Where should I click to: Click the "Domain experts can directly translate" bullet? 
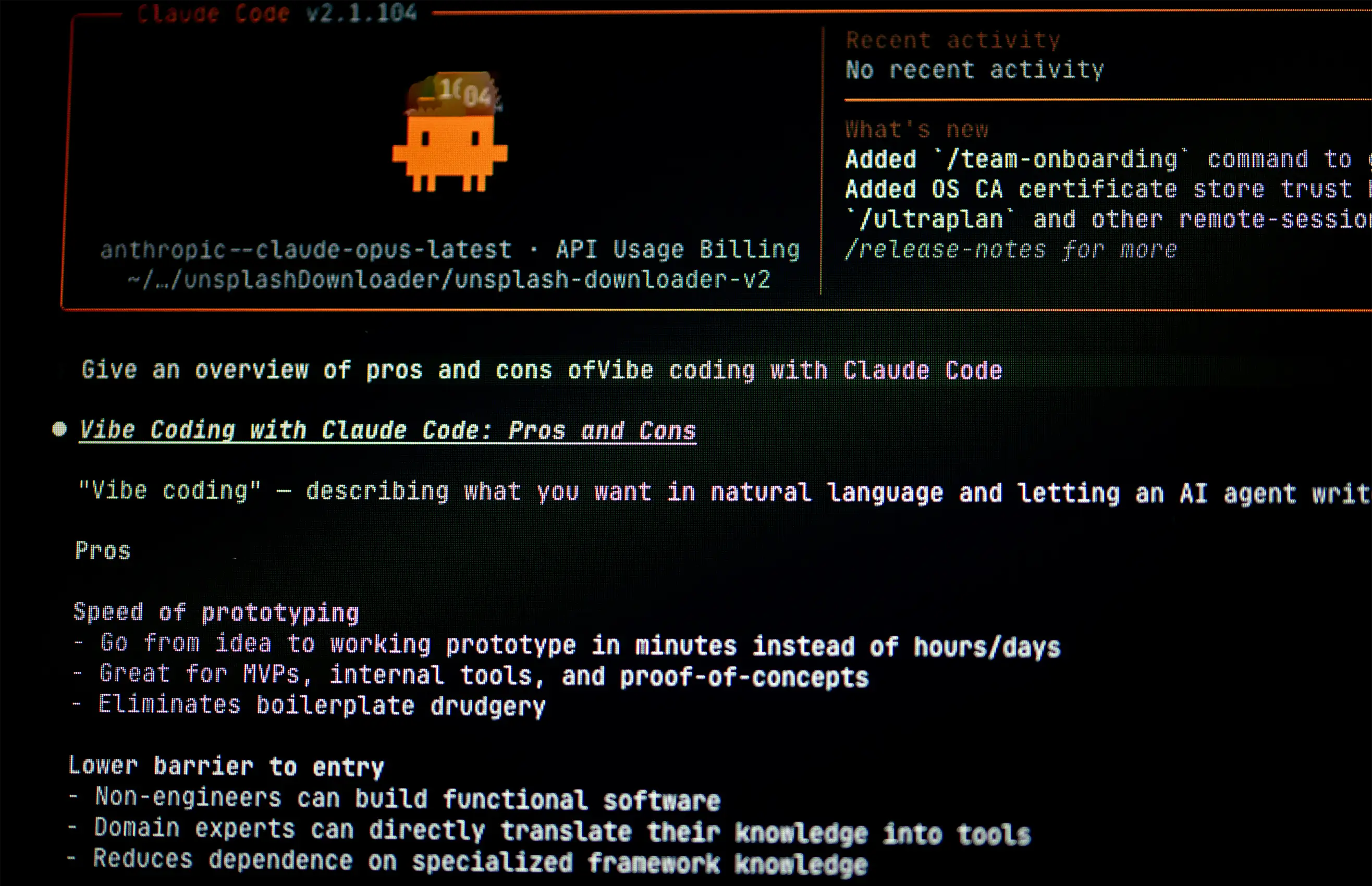[549, 831]
